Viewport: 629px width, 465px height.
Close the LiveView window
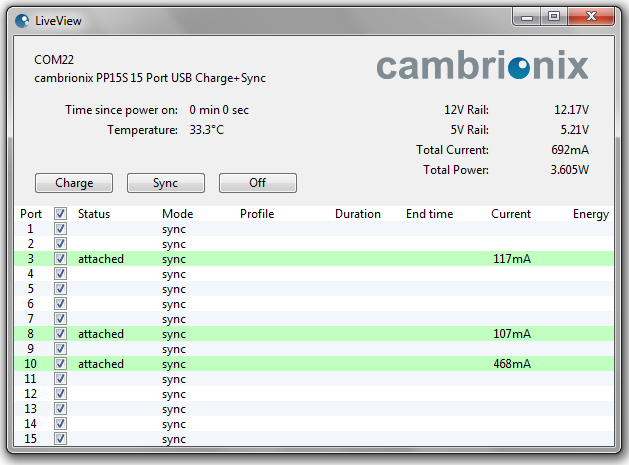(x=591, y=17)
